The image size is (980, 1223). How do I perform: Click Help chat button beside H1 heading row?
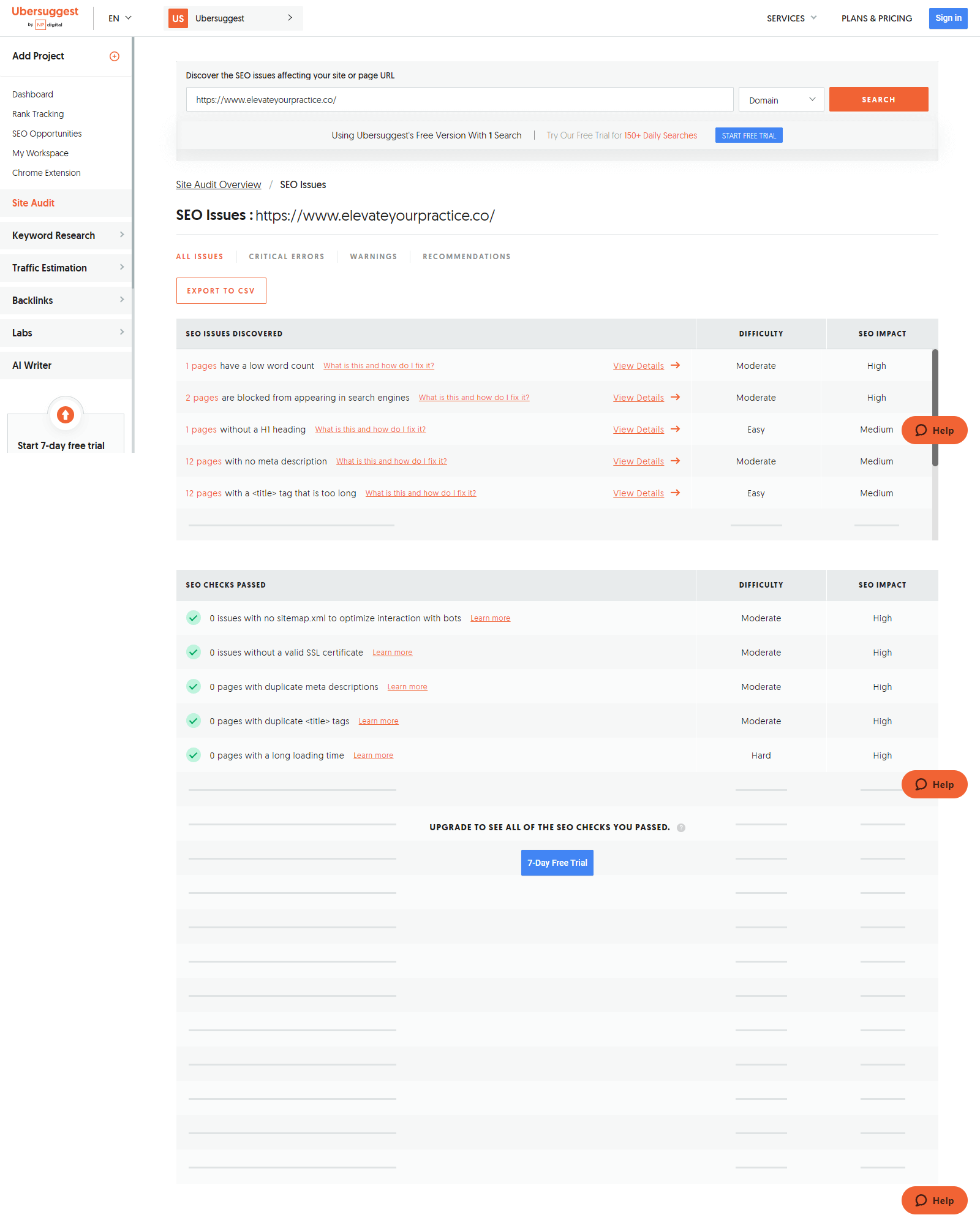[x=935, y=430]
